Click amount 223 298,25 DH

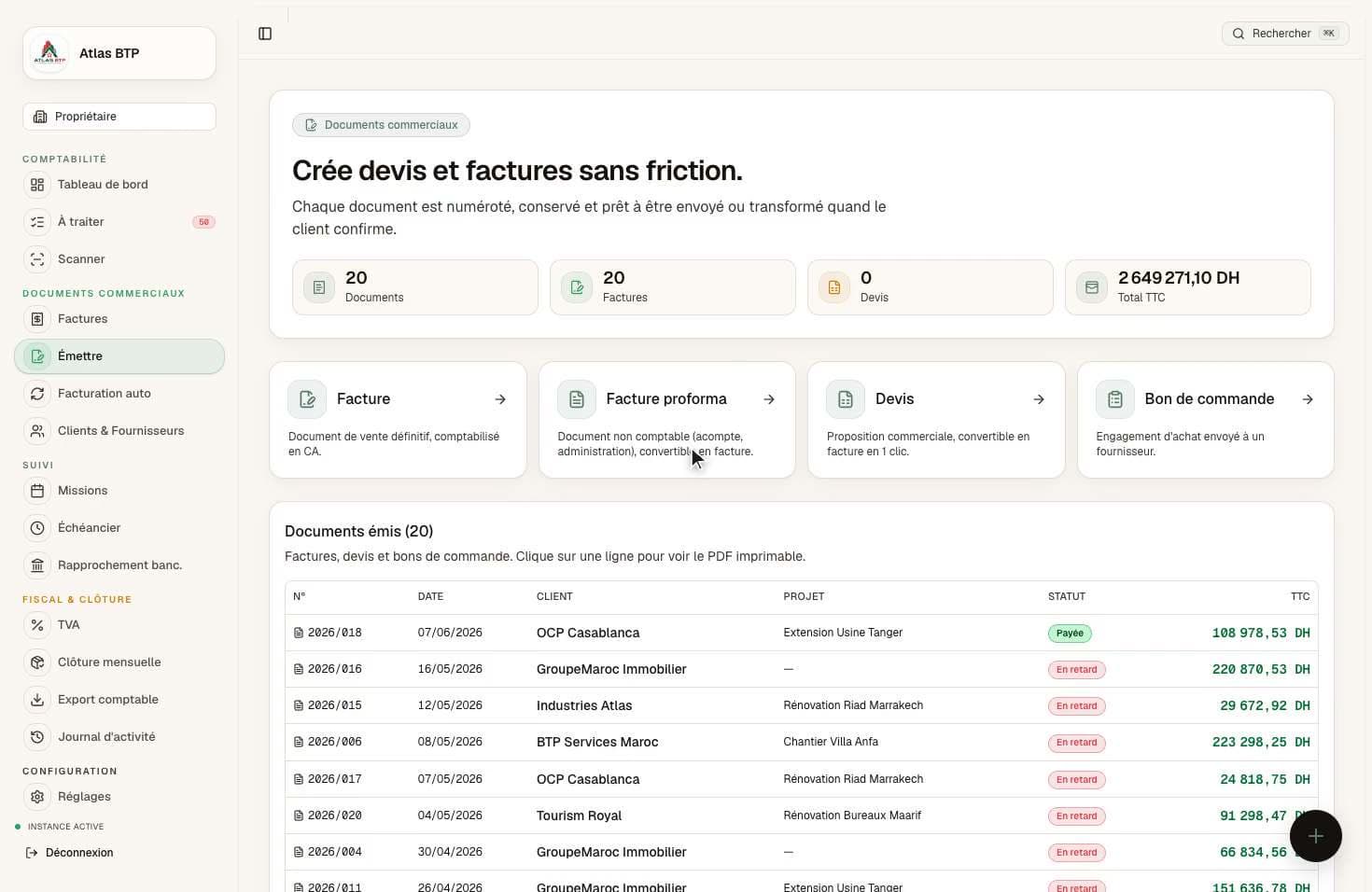tap(1261, 742)
